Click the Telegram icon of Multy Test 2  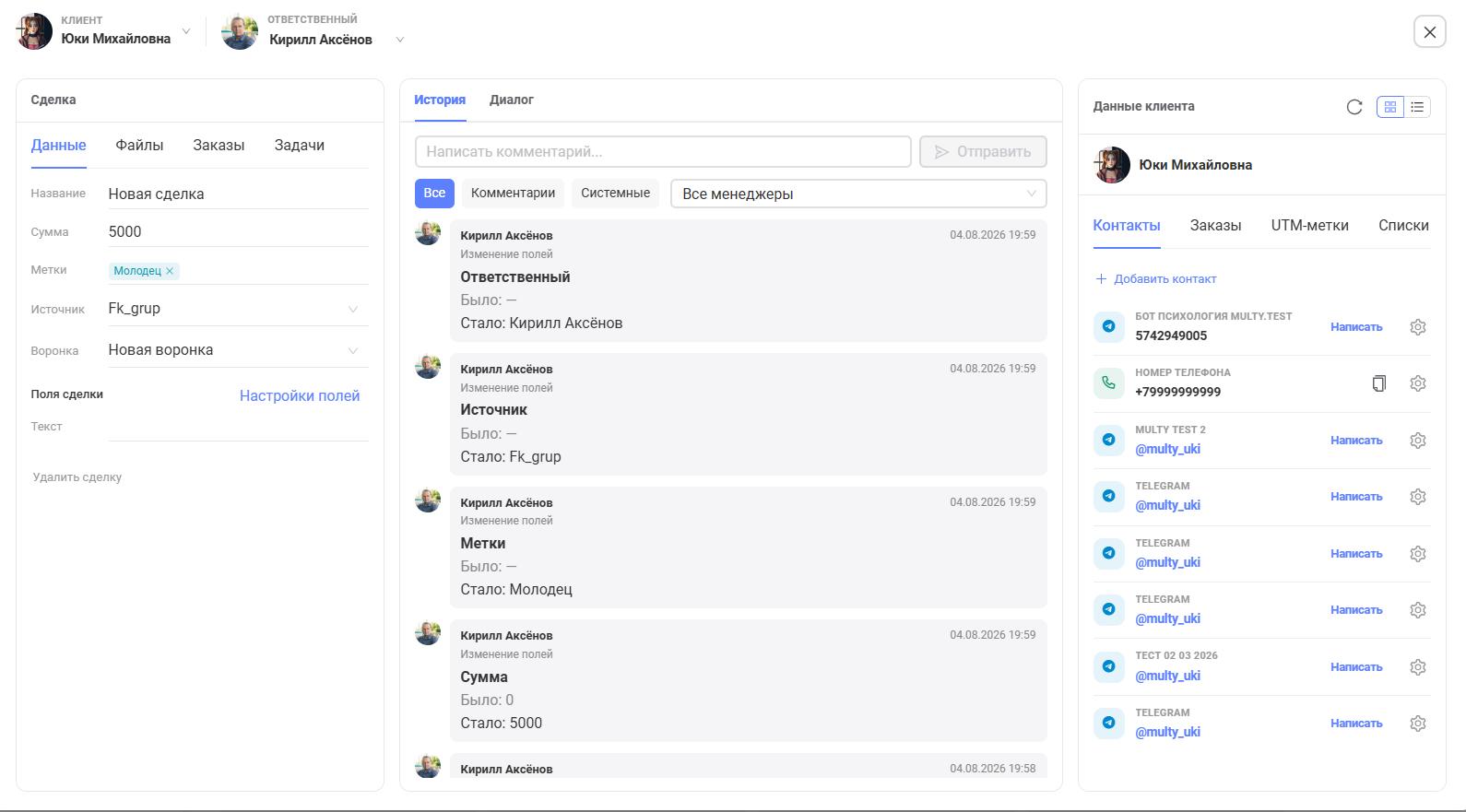1109,441
